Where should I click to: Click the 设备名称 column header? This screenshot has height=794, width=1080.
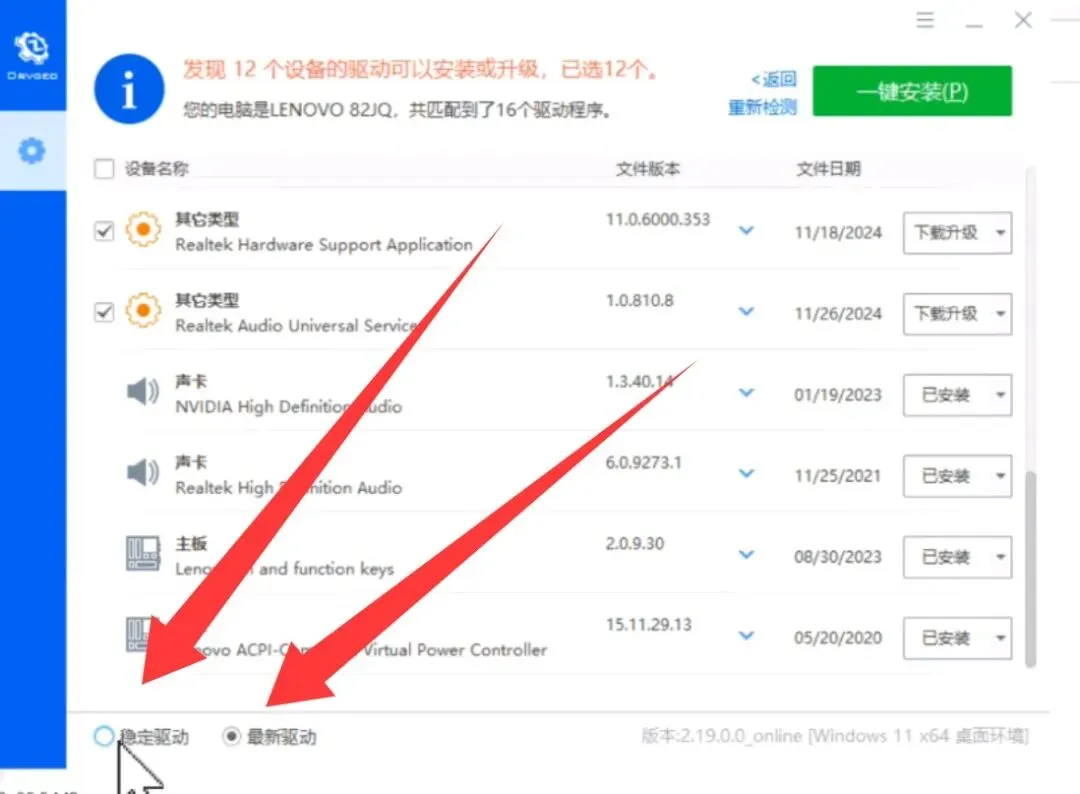click(x=156, y=169)
